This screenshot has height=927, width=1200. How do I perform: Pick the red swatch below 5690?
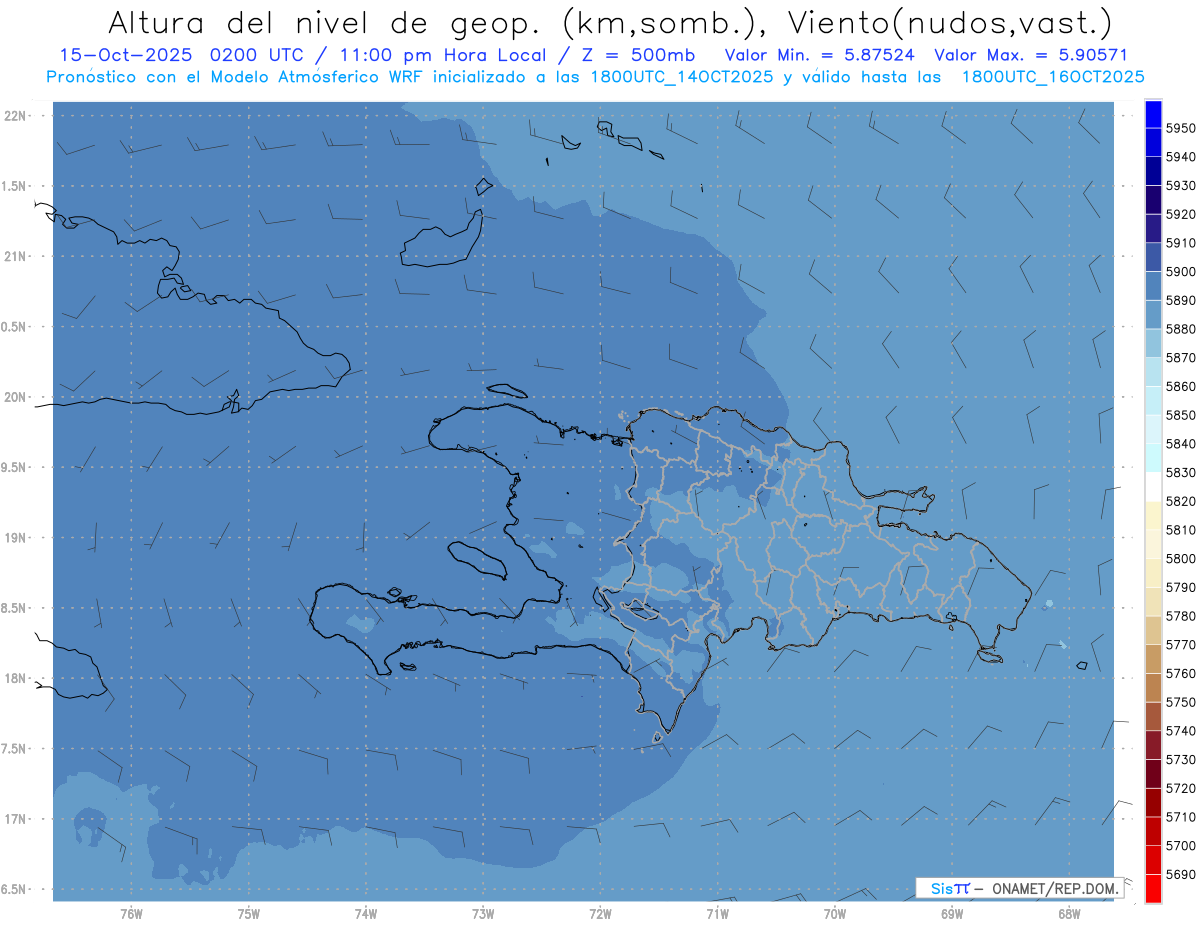tap(1153, 888)
